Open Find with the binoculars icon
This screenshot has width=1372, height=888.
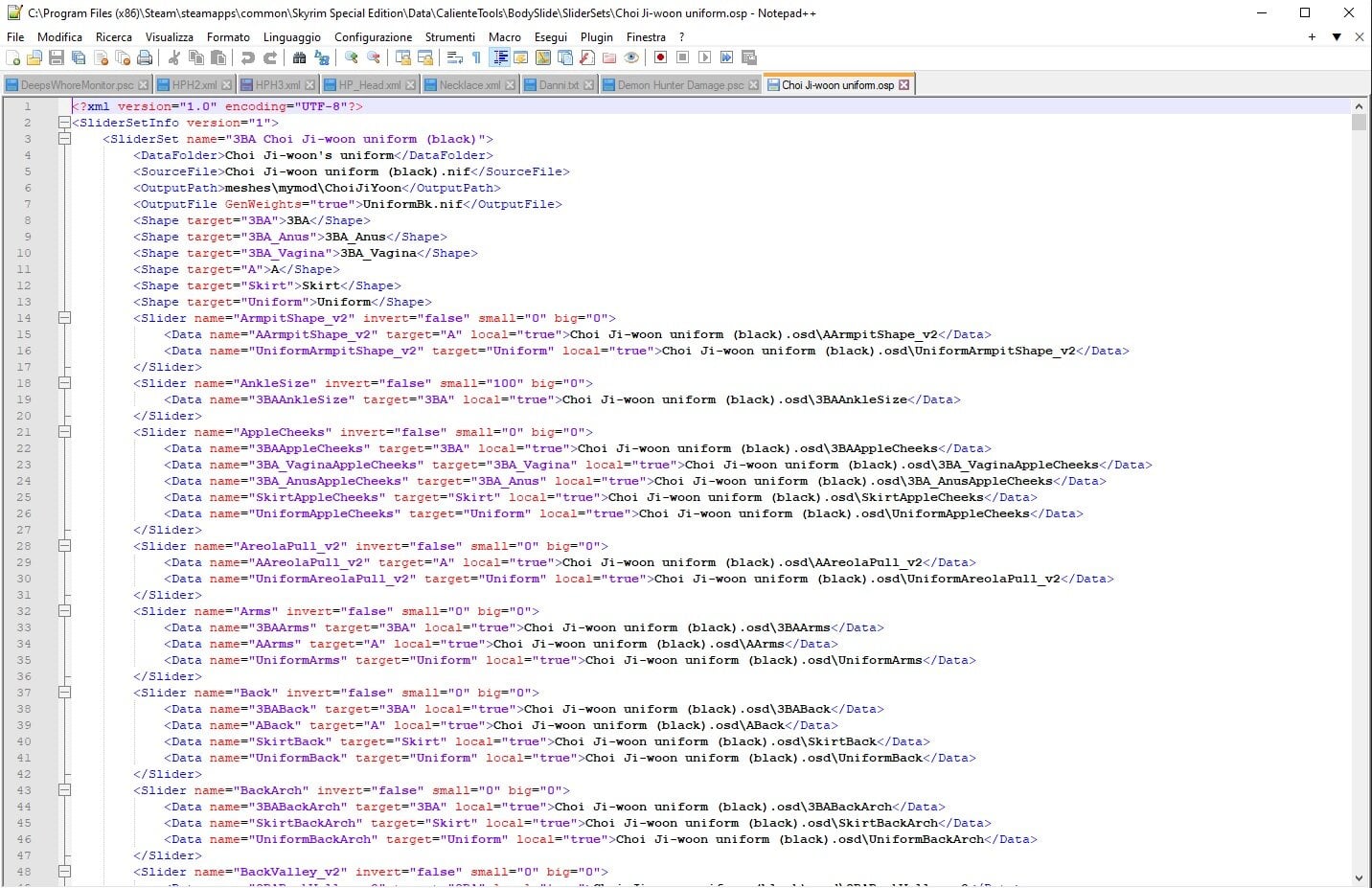tap(299, 57)
